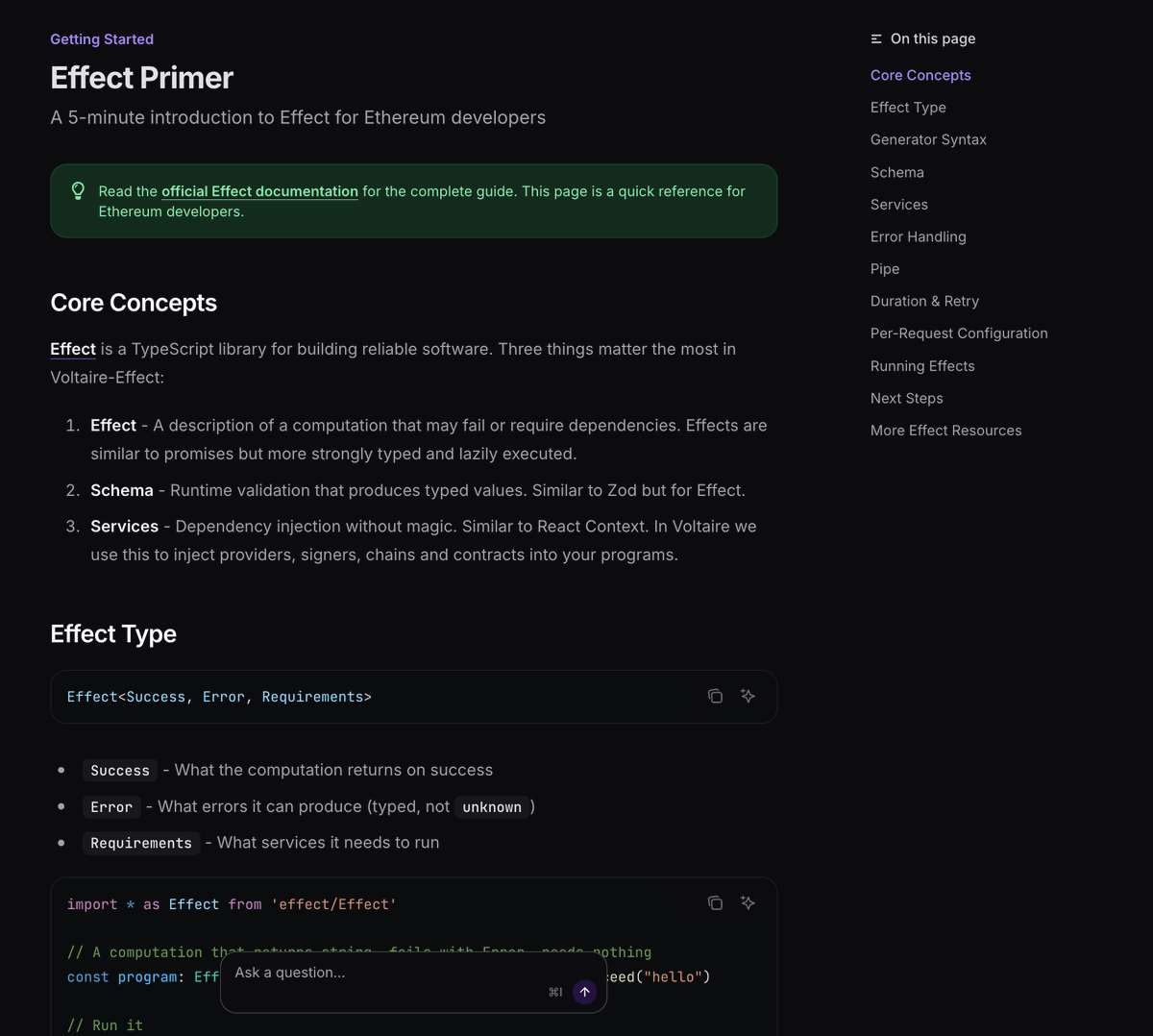Jump to Services in page outline
The height and width of the screenshot is (1036, 1153).
pos(899,205)
